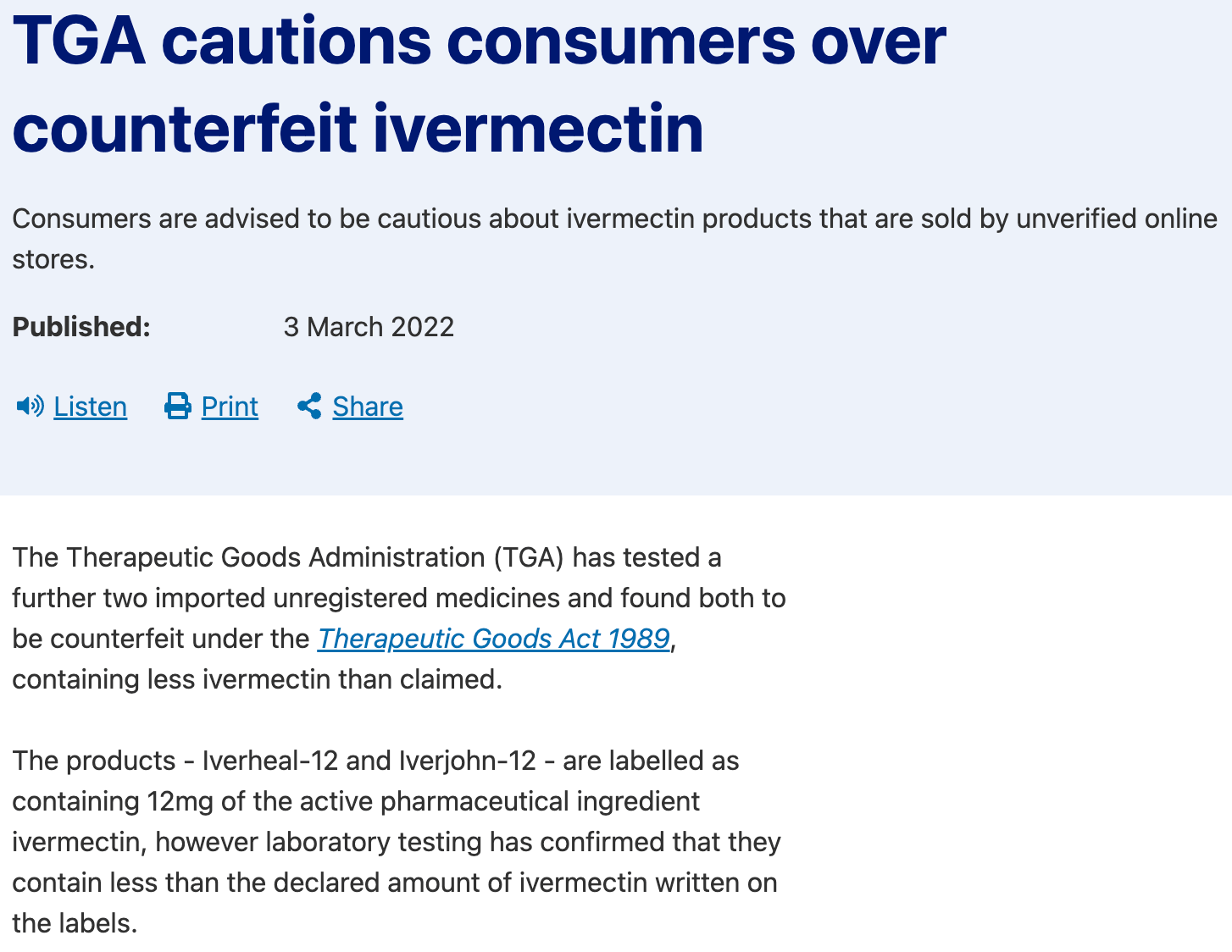Click the summary sentence about unverified online stores

[615, 239]
